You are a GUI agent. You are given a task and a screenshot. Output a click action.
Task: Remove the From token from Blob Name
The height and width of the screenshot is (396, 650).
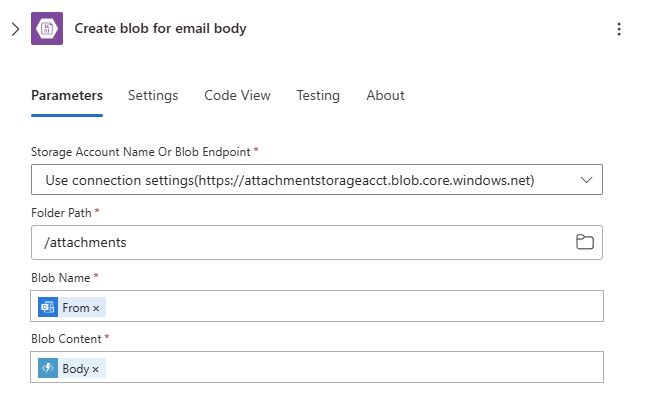click(x=96, y=308)
